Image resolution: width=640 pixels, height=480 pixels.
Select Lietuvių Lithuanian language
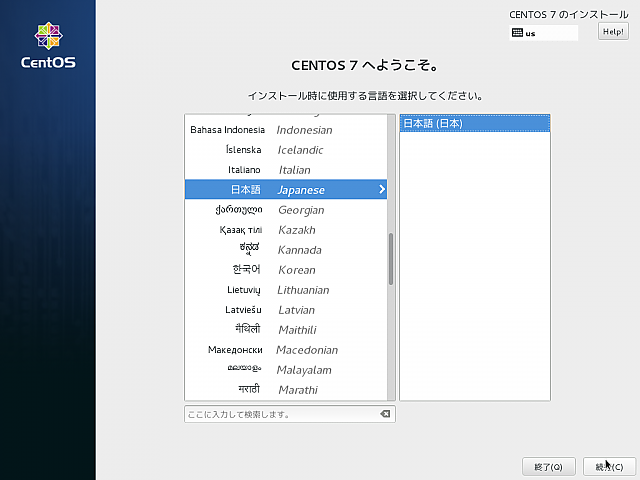(x=286, y=290)
